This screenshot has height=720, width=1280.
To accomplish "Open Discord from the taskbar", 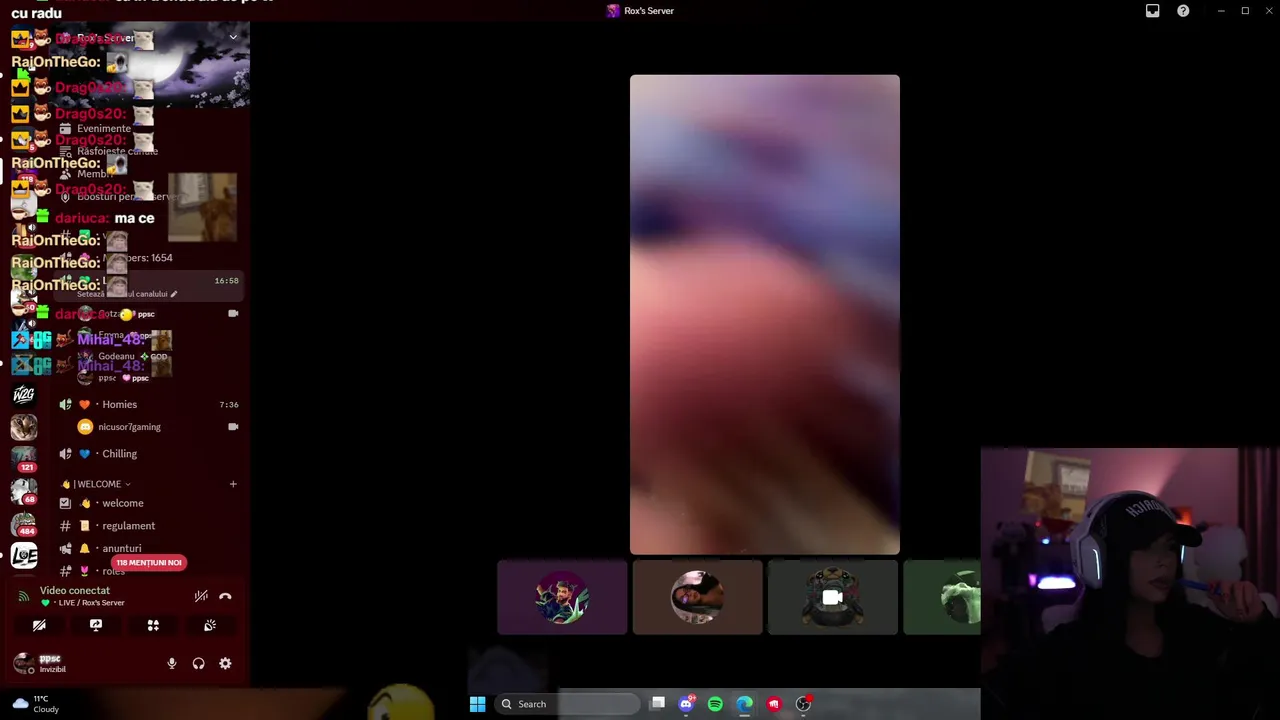I will pyautogui.click(x=686, y=704).
